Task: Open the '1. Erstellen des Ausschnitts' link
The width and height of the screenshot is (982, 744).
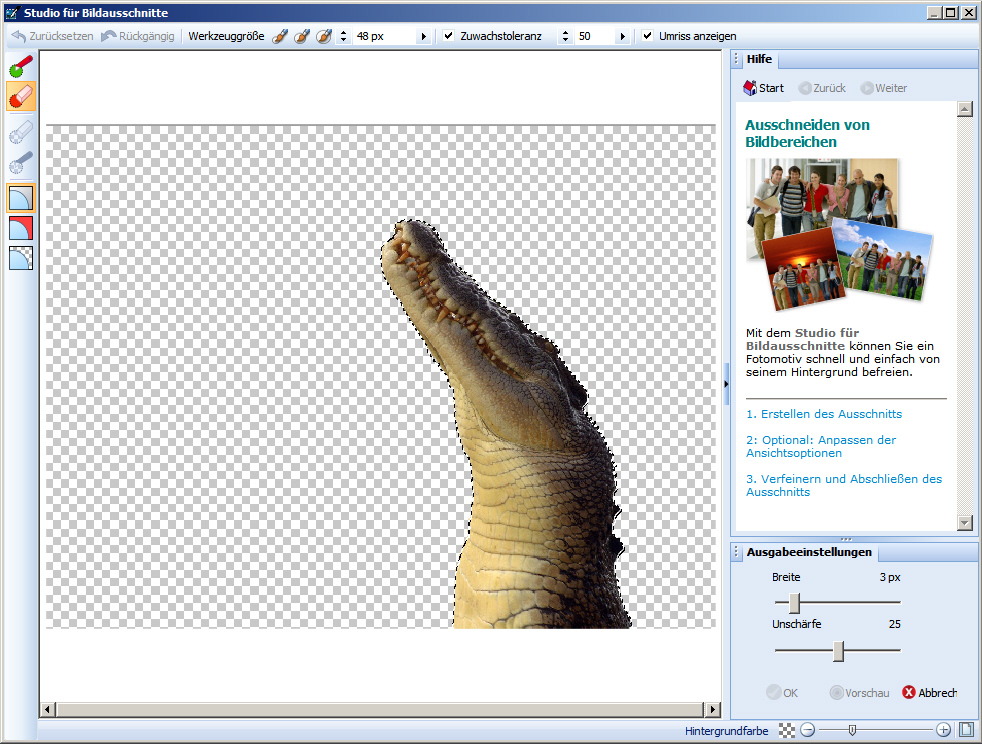Action: [823, 414]
